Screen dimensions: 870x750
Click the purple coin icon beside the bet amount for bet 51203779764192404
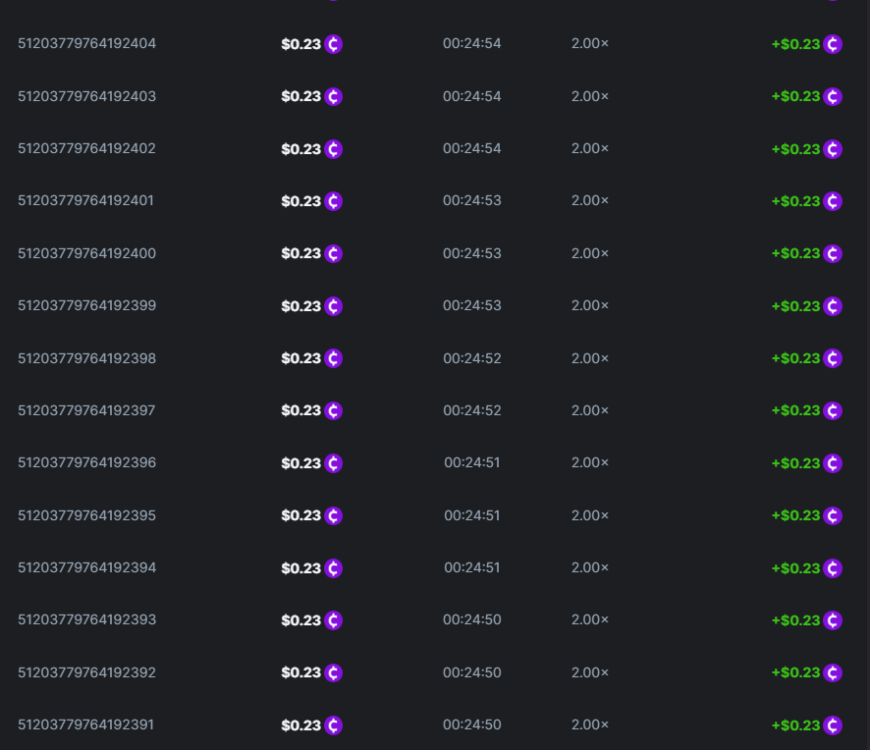point(333,44)
